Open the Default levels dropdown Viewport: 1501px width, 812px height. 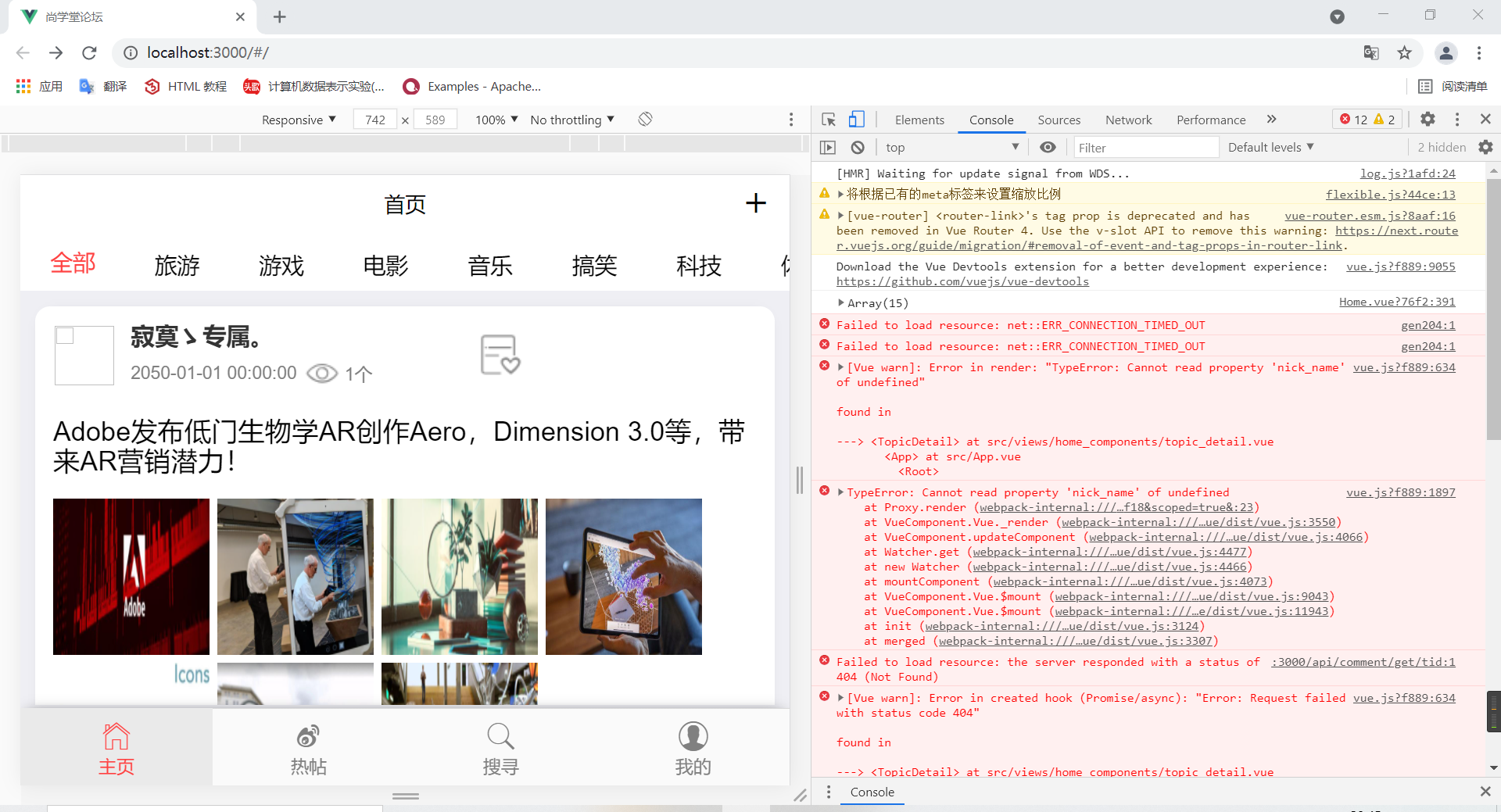(1271, 147)
